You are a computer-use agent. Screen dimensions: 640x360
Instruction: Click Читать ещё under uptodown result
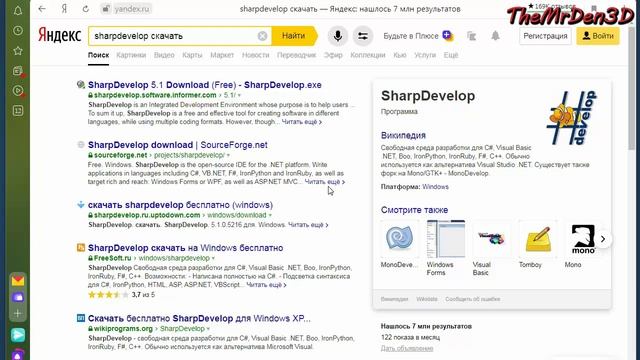point(308,225)
